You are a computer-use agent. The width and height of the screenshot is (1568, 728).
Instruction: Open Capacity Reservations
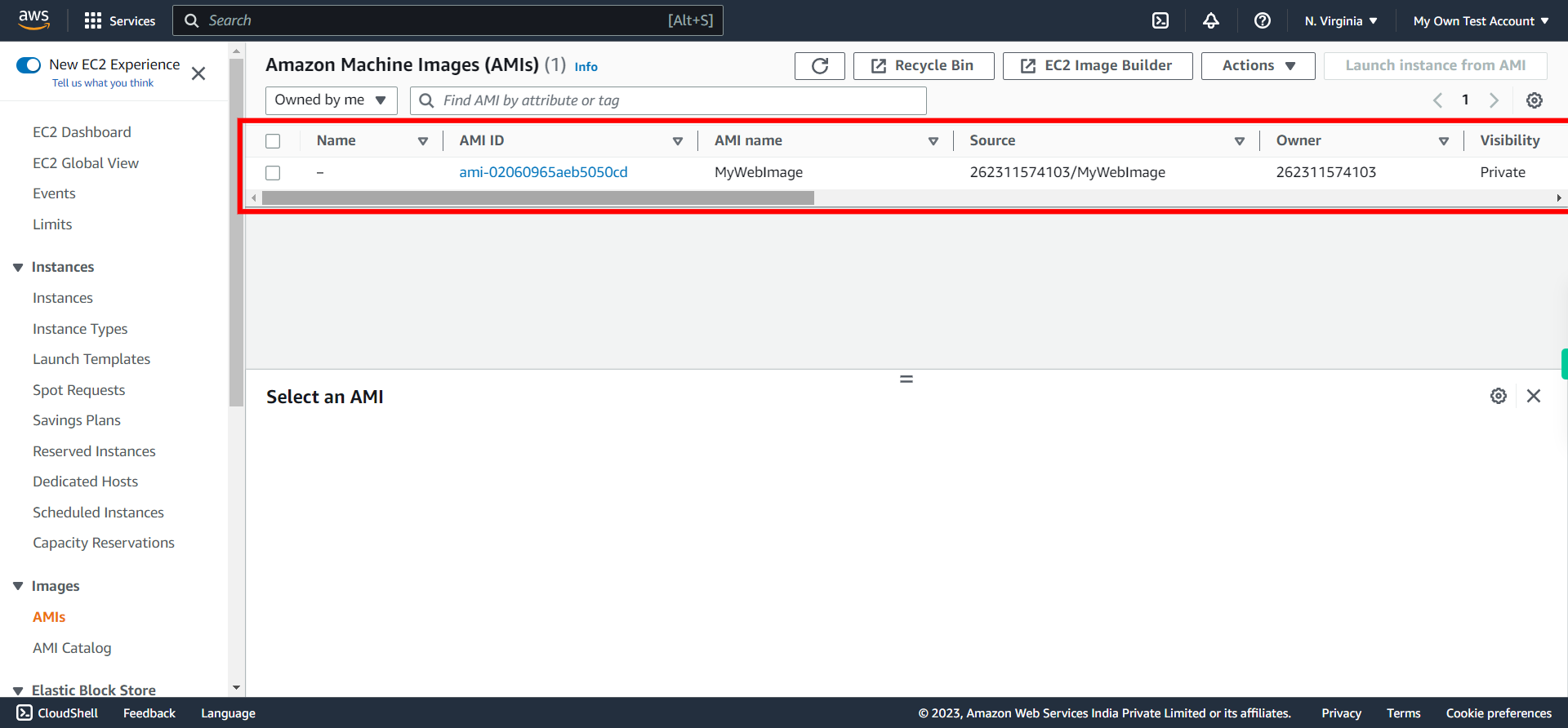pyautogui.click(x=104, y=543)
